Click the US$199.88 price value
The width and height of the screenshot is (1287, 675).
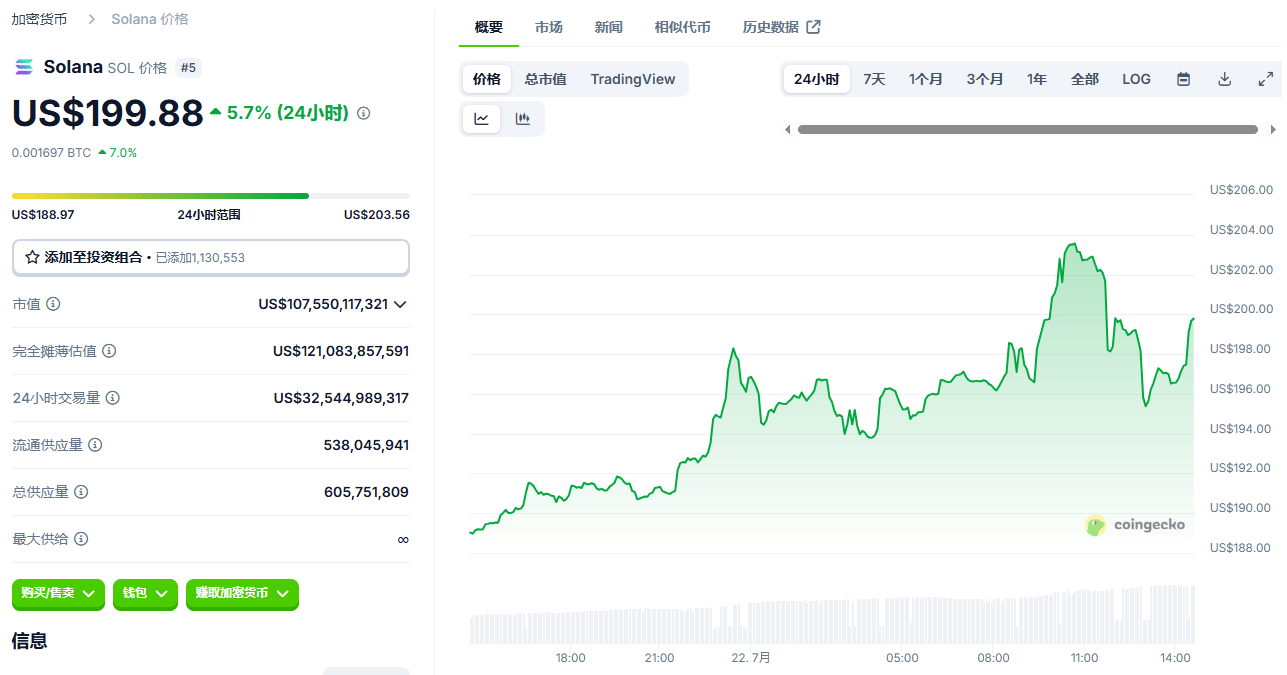pos(108,113)
